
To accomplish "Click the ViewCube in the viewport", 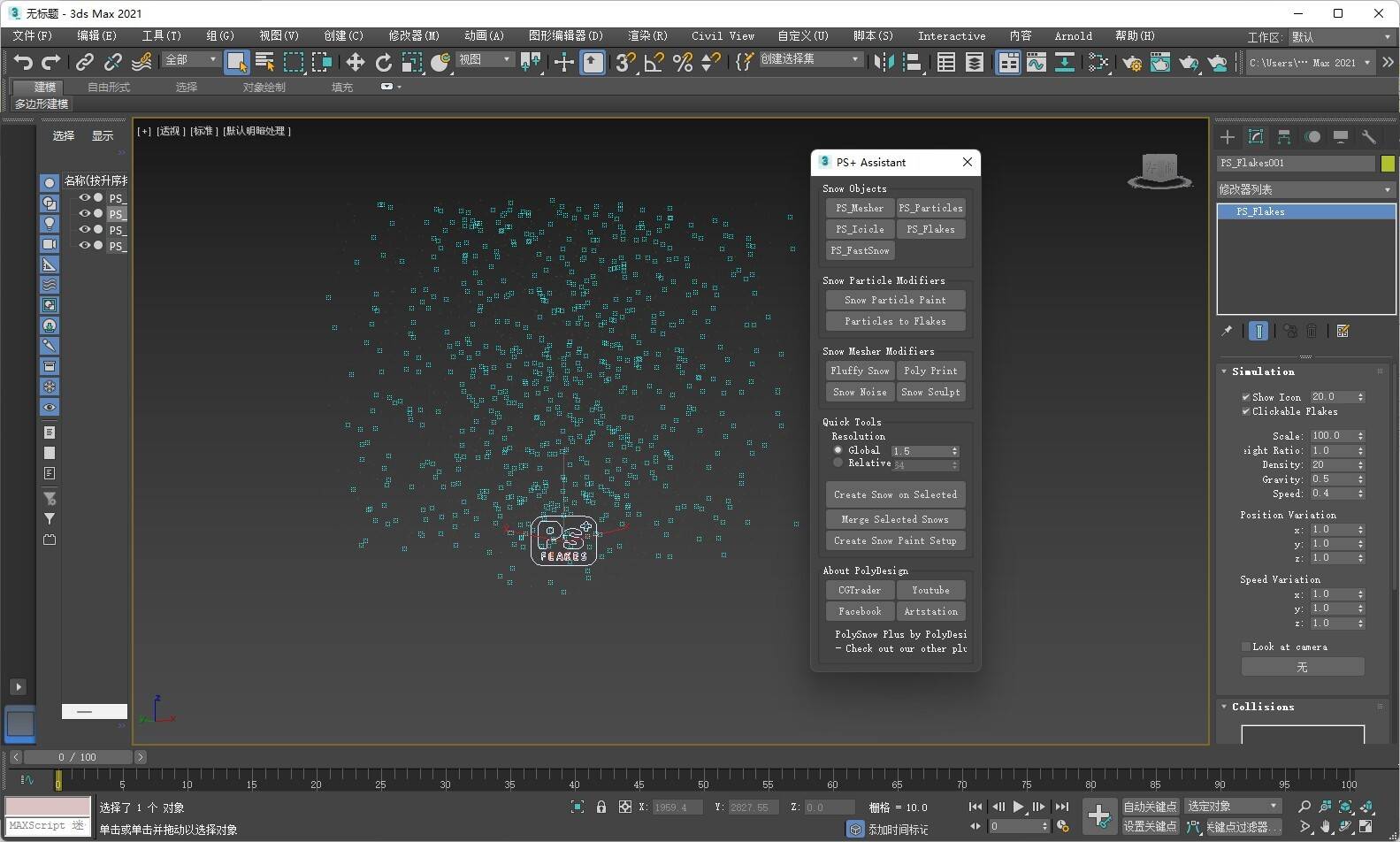I will coord(1159,170).
